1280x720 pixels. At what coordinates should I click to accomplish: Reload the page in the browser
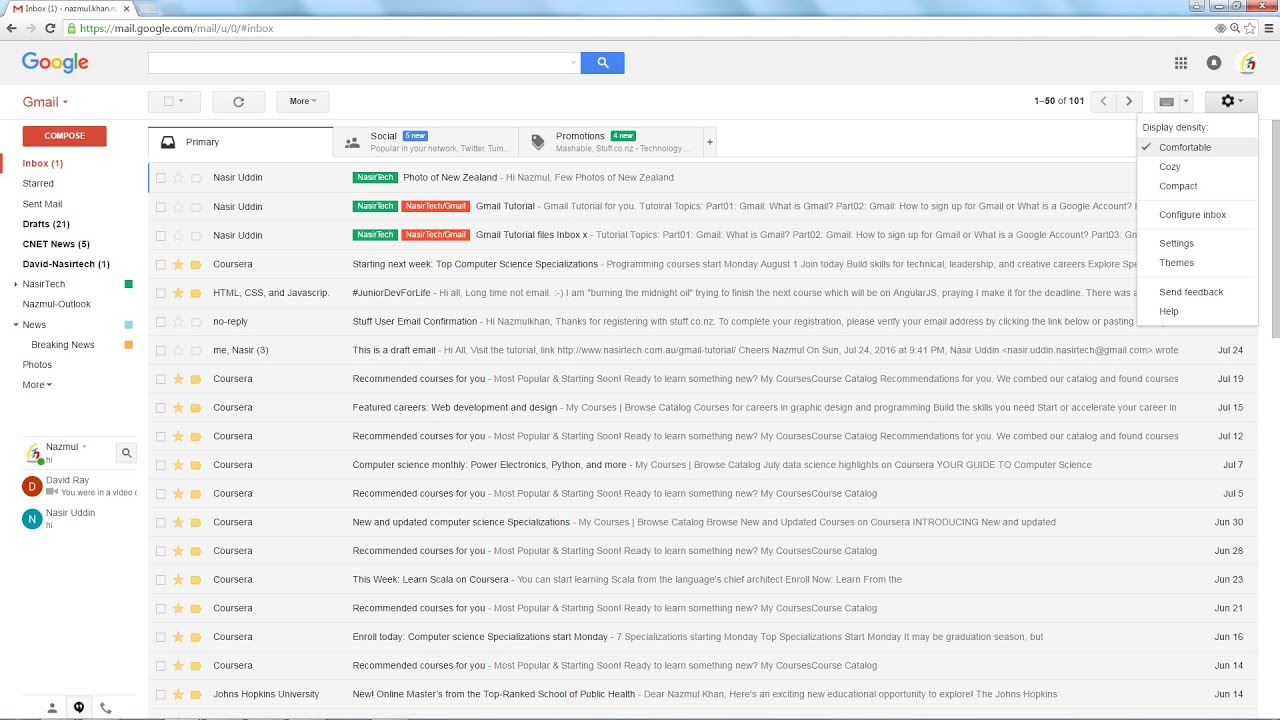[50, 28]
